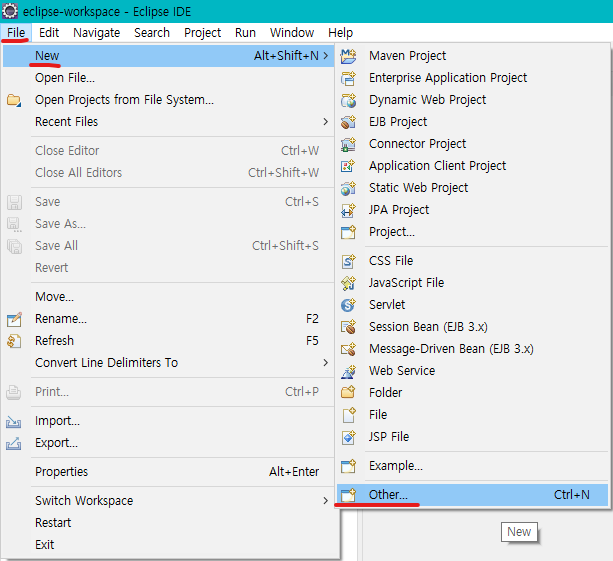Click the Connector Project icon
Screen dimensions: 613x561
pyautogui.click(x=348, y=144)
